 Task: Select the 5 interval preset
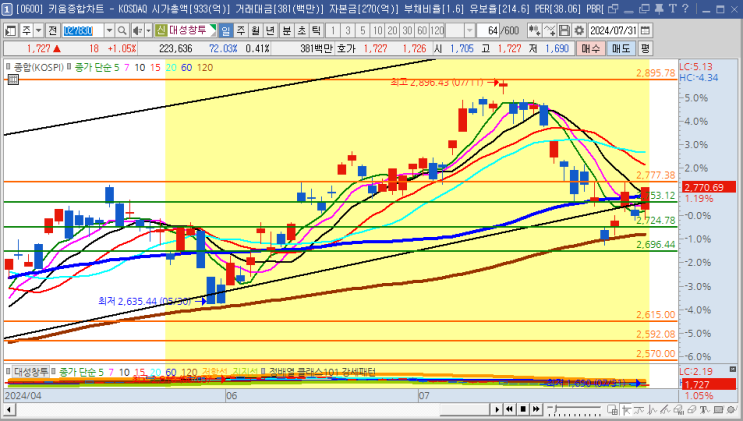click(x=362, y=30)
